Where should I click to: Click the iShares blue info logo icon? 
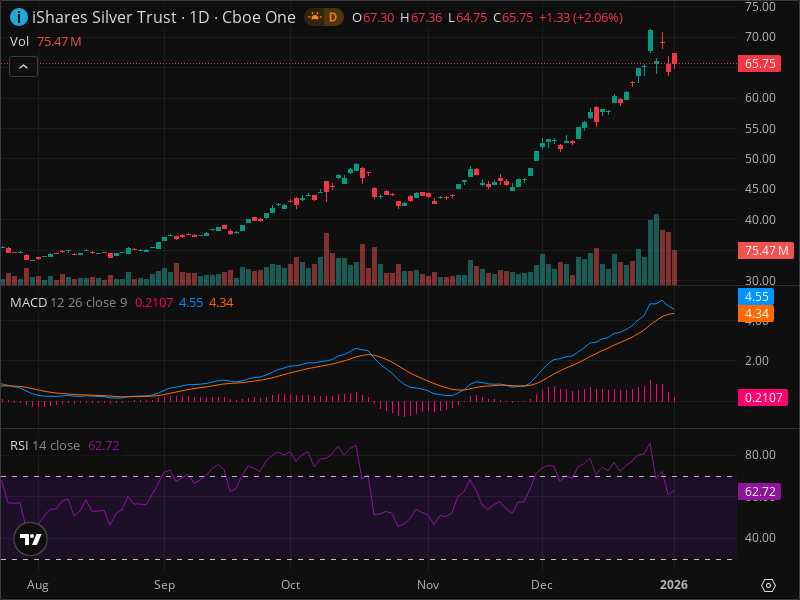coord(19,17)
